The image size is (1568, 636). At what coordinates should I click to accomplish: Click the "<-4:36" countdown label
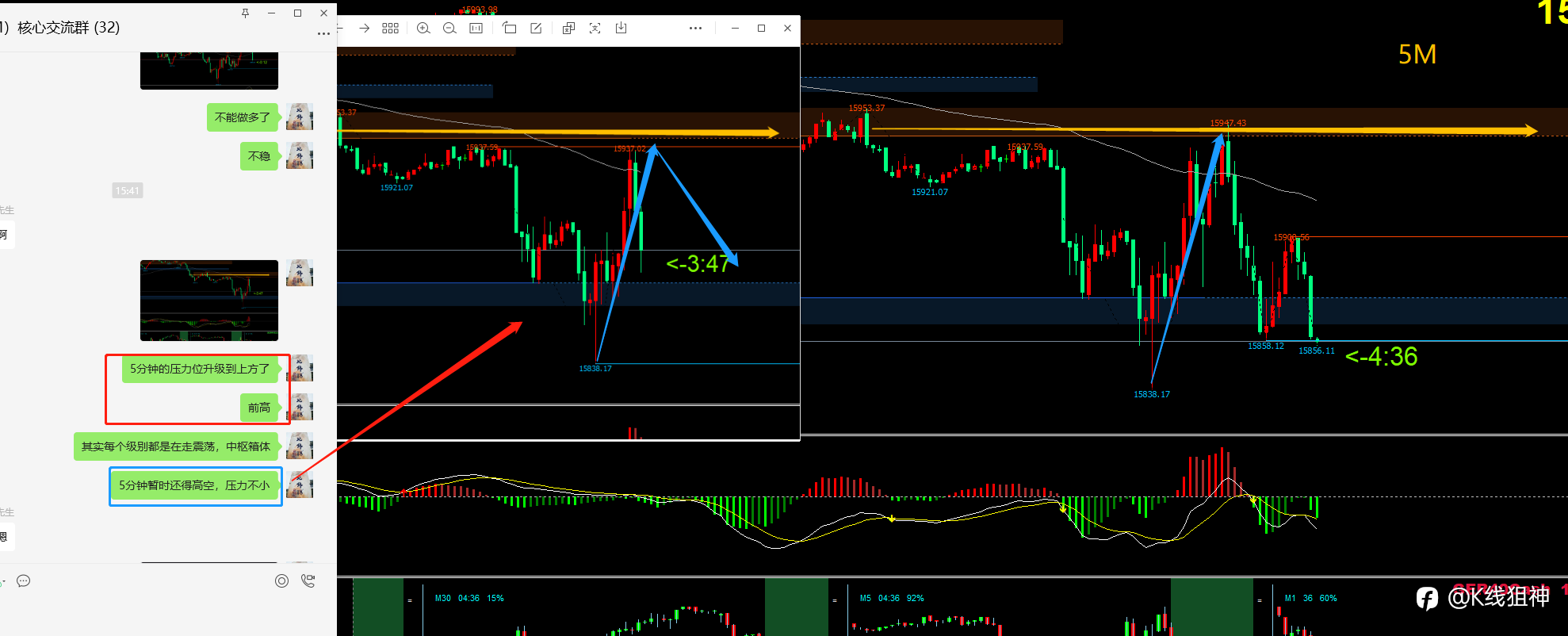click(1381, 357)
